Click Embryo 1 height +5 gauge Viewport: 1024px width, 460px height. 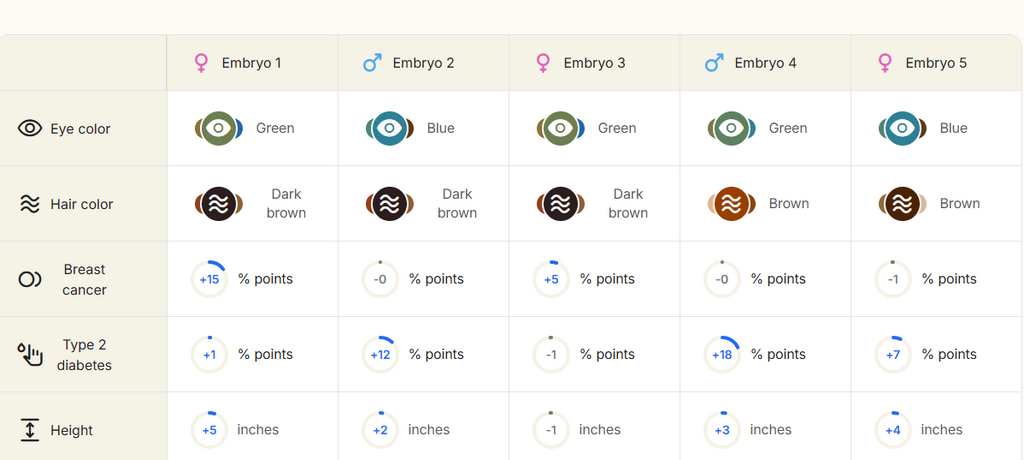point(209,430)
